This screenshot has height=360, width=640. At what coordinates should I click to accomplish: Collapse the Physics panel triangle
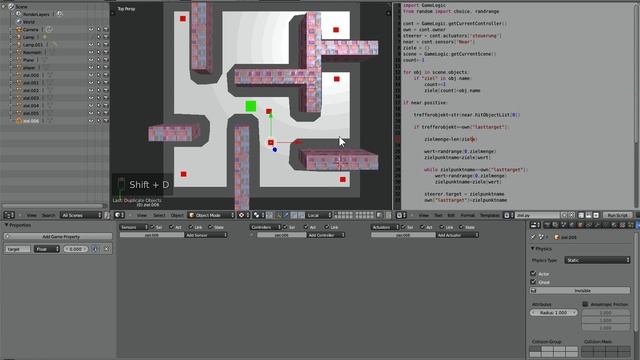pos(533,249)
